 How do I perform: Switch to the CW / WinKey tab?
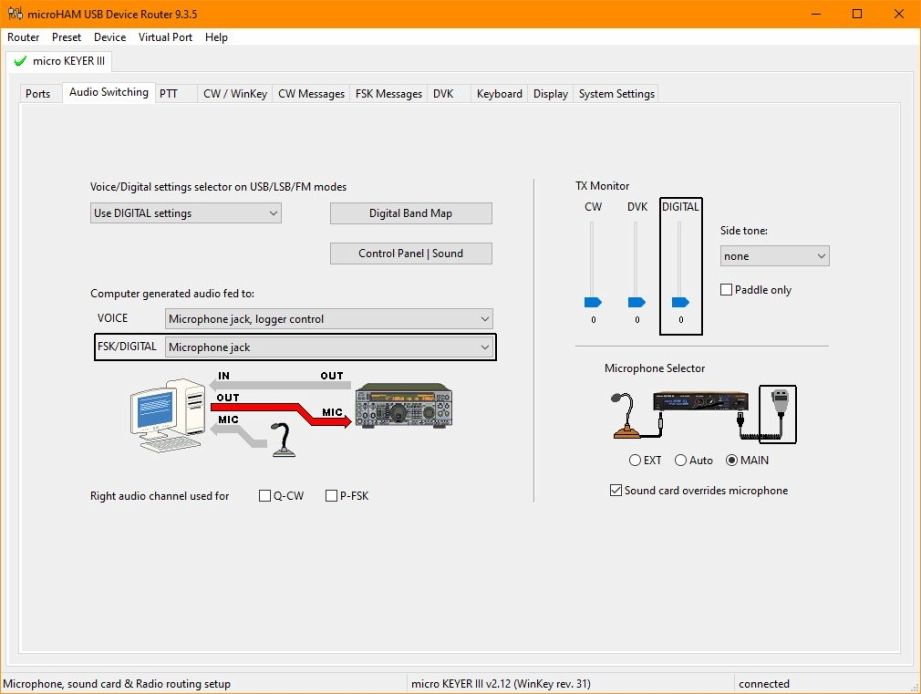(235, 94)
